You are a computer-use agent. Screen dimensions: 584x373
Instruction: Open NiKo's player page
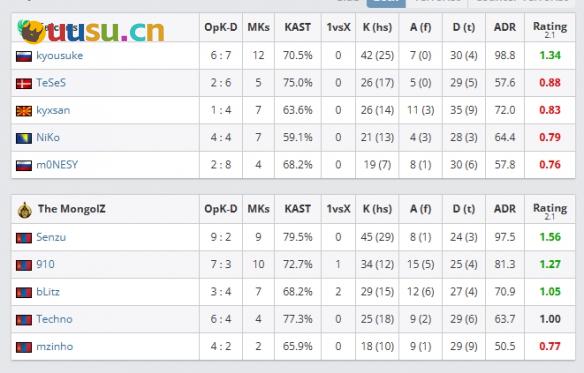[48, 137]
